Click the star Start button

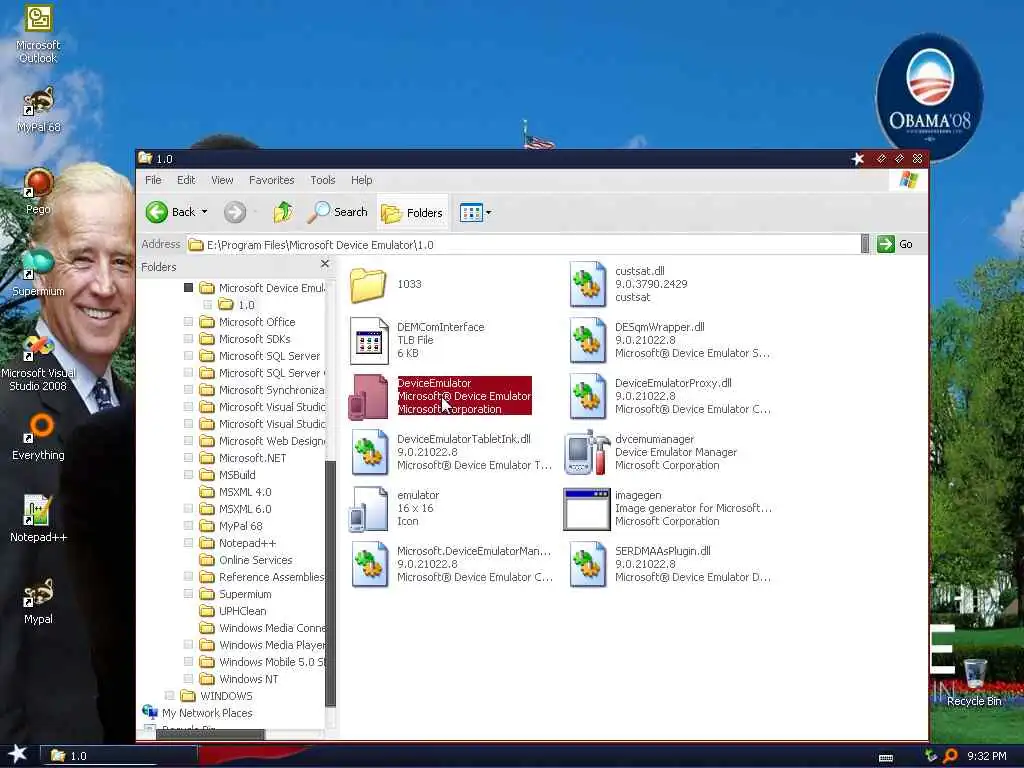point(17,754)
